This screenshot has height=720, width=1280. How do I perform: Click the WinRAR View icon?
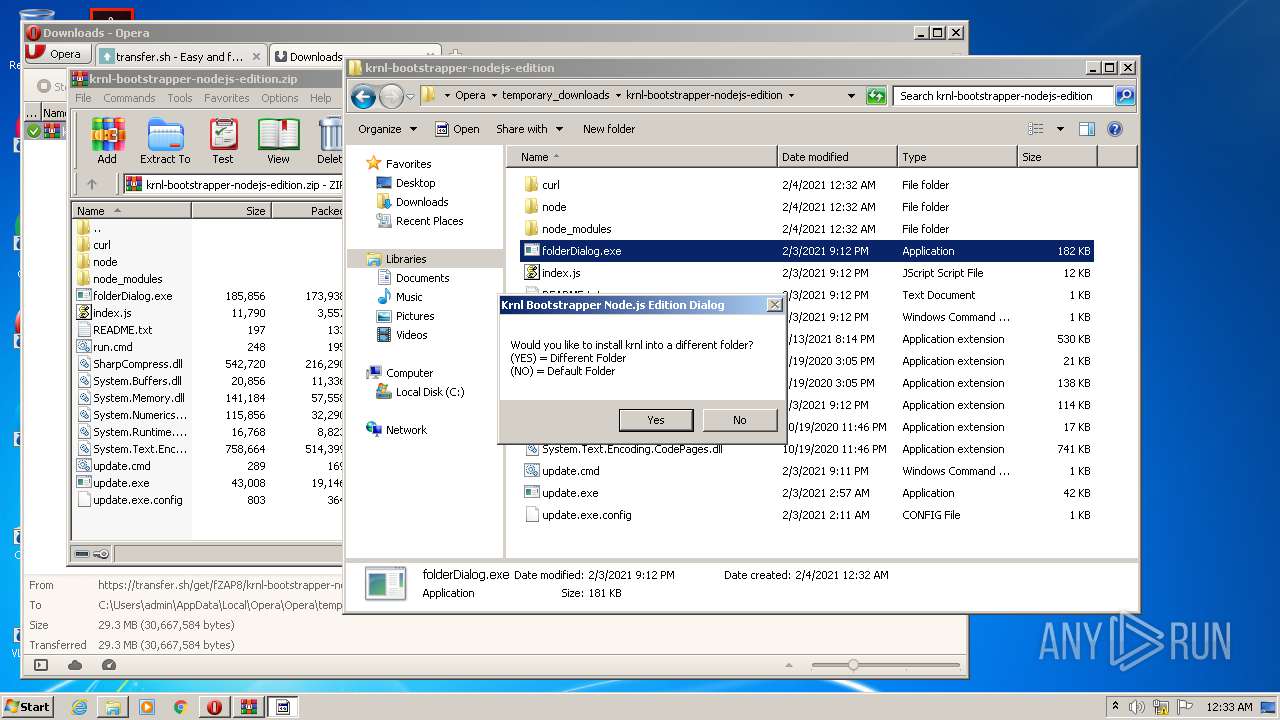[278, 141]
